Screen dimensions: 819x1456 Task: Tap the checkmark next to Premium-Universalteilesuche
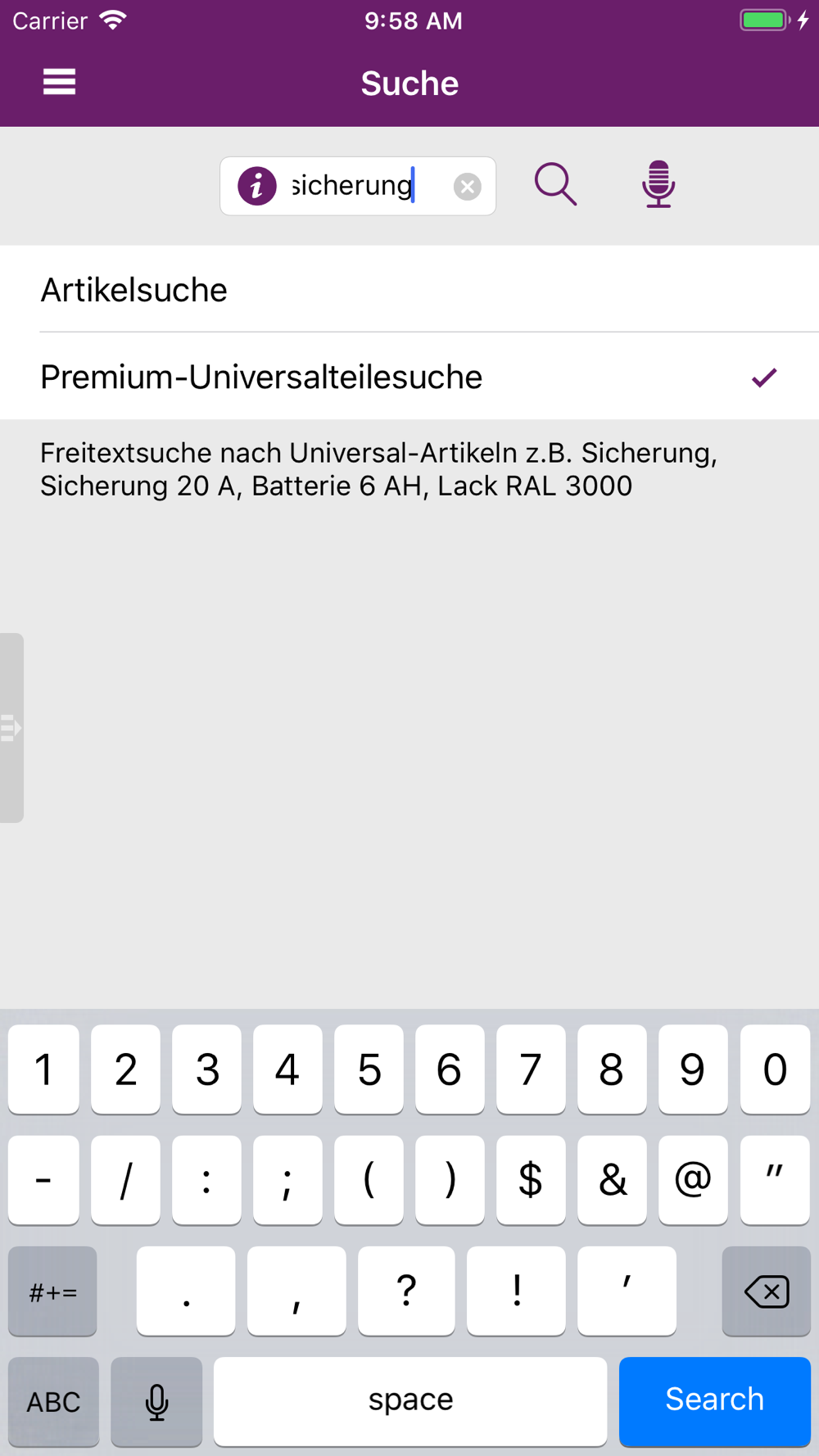pyautogui.click(x=763, y=378)
